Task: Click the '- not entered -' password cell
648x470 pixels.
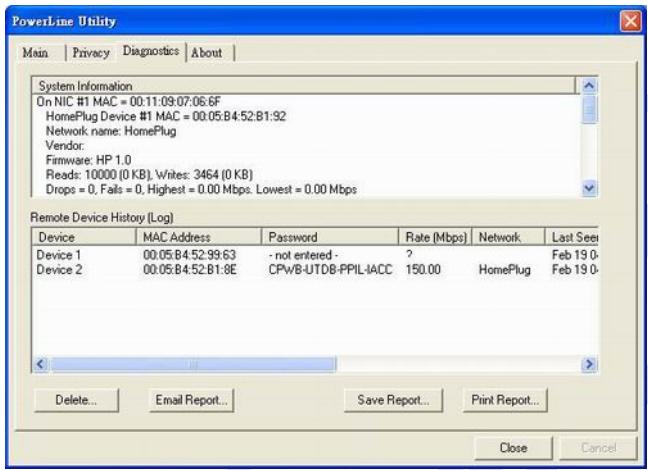Action: [303, 255]
